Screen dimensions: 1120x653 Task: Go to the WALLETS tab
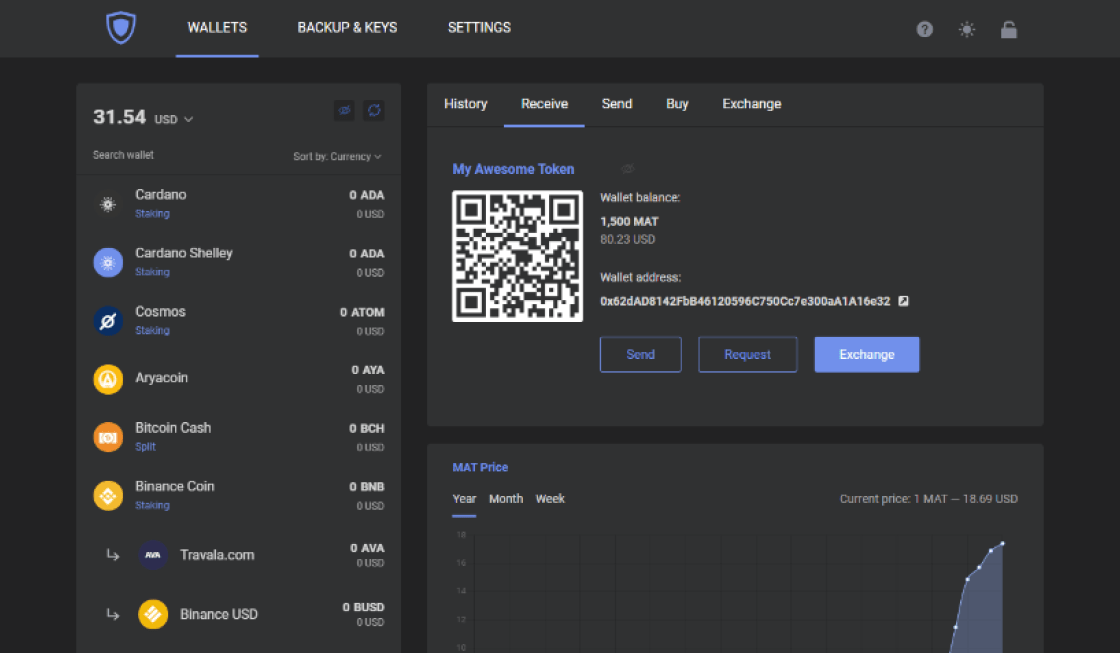click(217, 28)
